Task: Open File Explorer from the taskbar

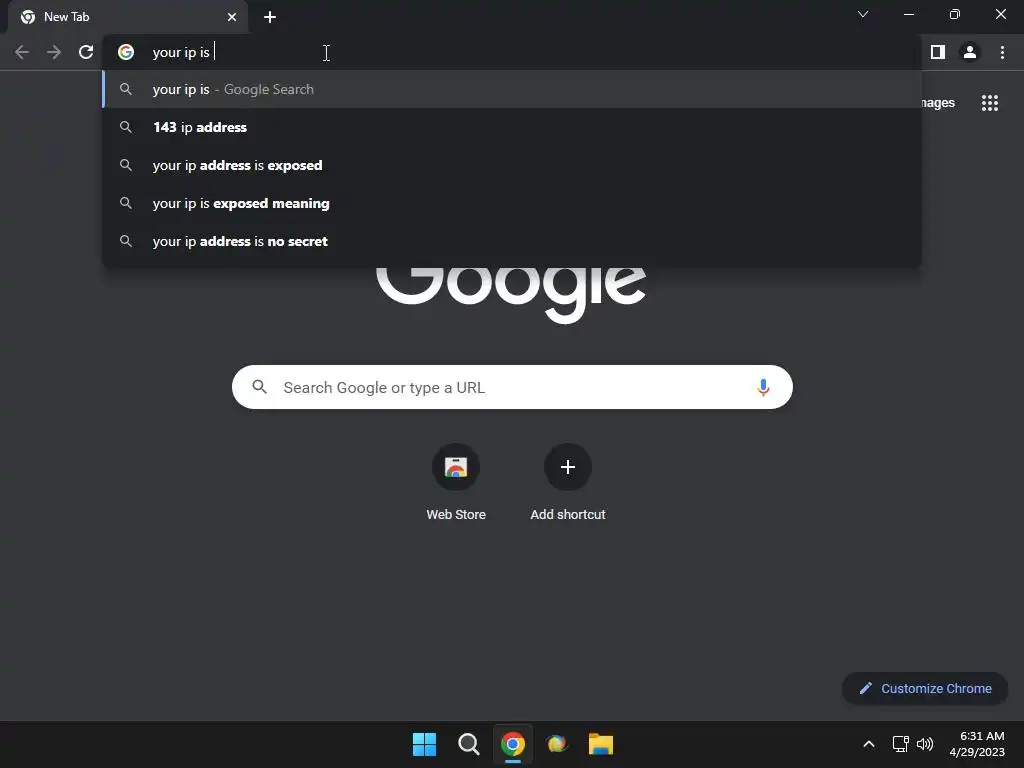Action: click(x=601, y=744)
